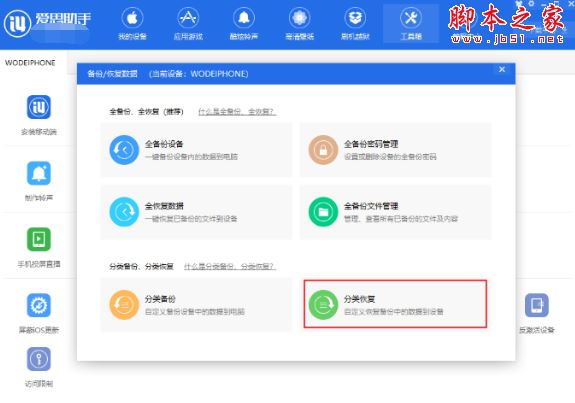
Task: Click the 手机投屏直播 sidebar label
Action: pos(39,264)
